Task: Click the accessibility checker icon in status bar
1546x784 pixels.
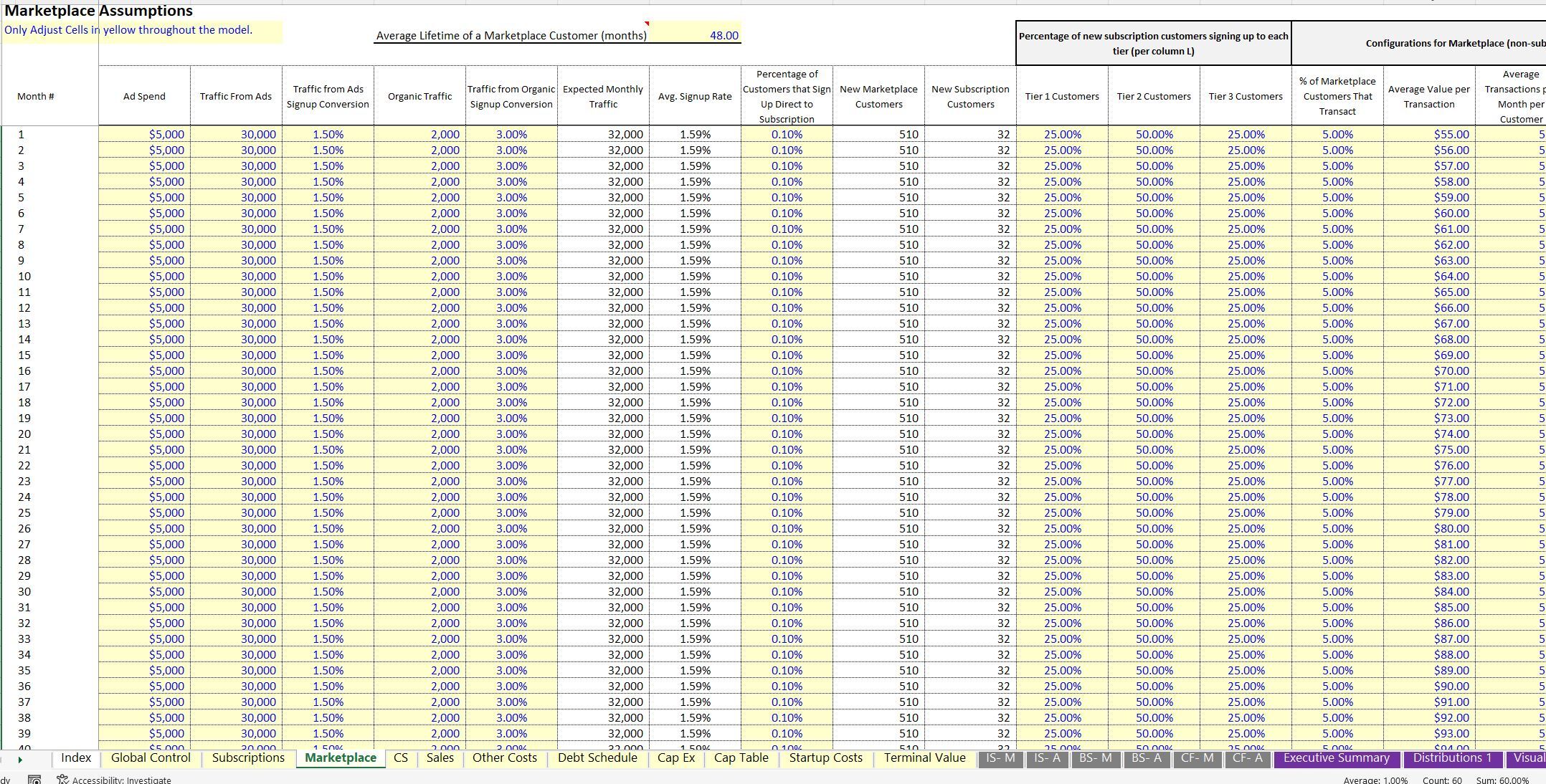Action: (62, 780)
